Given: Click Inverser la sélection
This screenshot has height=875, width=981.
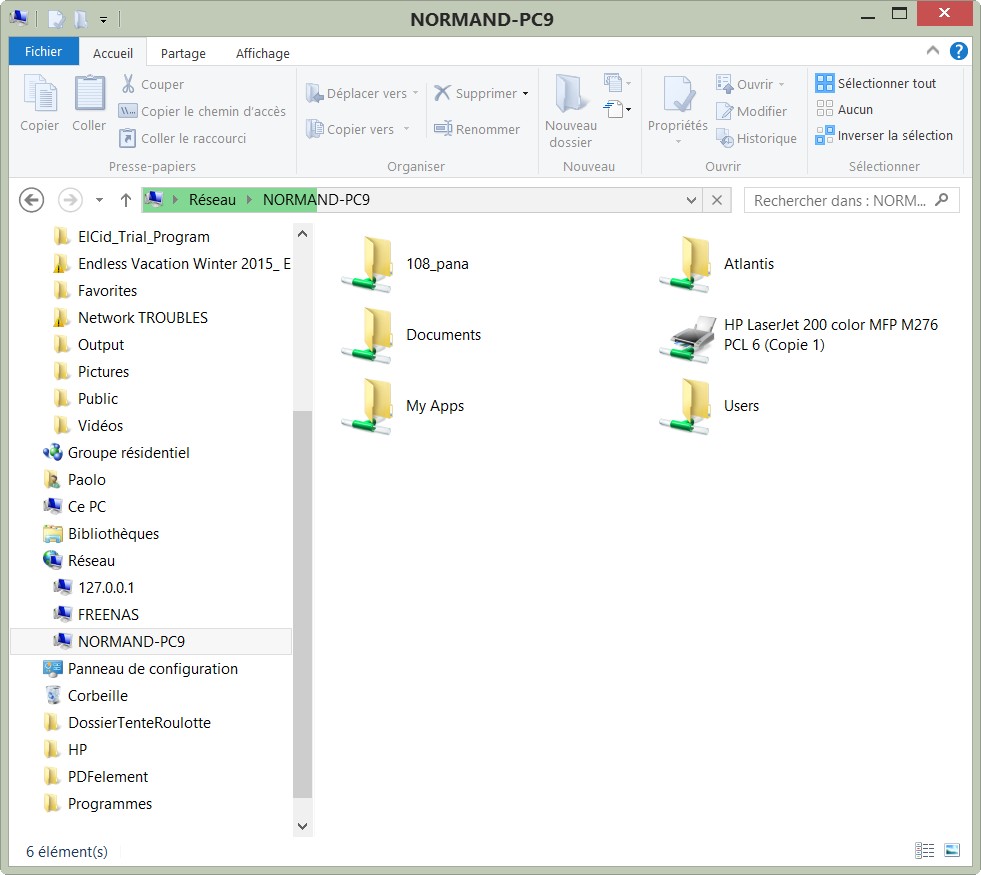Looking at the screenshot, I should click(894, 136).
